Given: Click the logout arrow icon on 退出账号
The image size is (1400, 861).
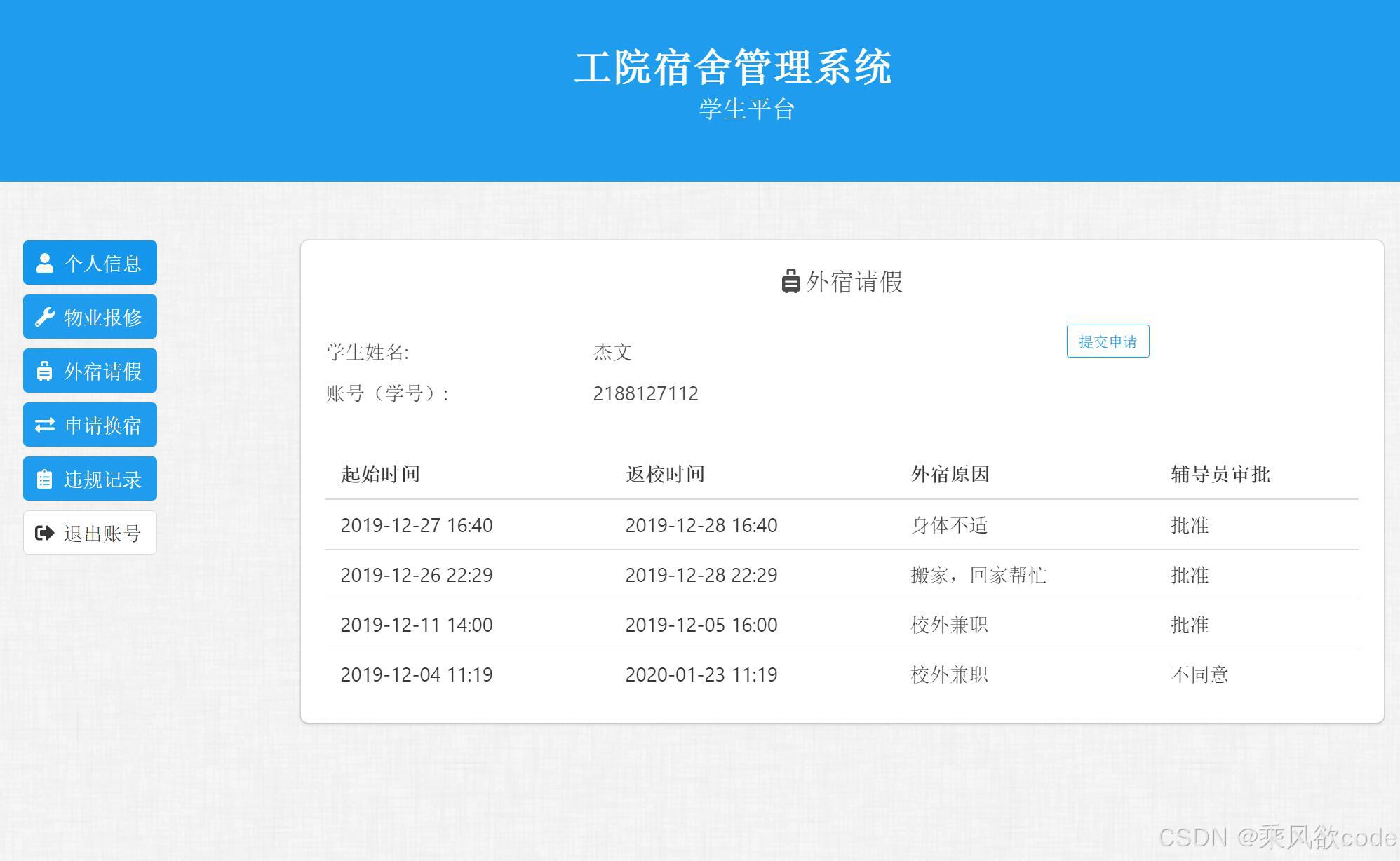Looking at the screenshot, I should point(44,533).
